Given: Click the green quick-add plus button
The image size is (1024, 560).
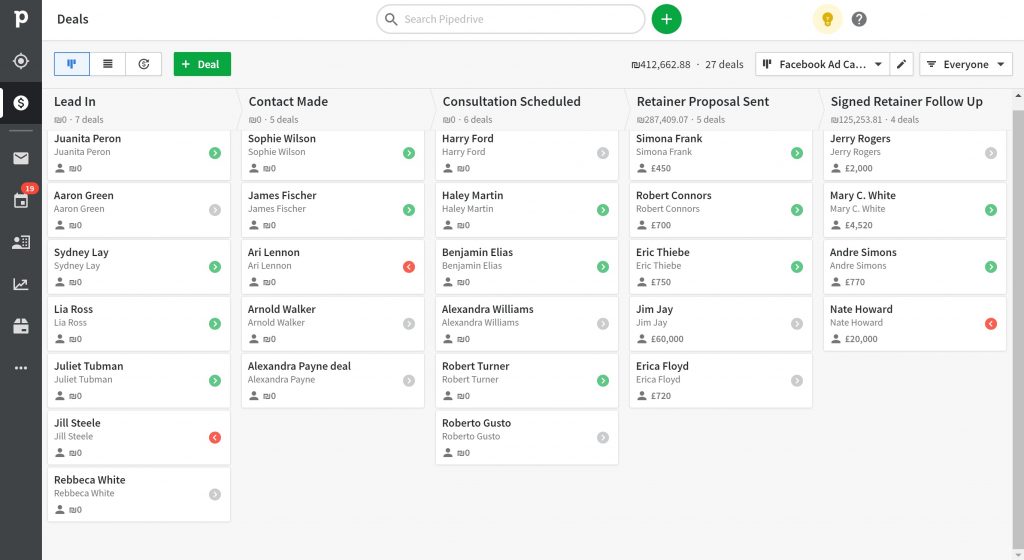Looking at the screenshot, I should point(666,19).
